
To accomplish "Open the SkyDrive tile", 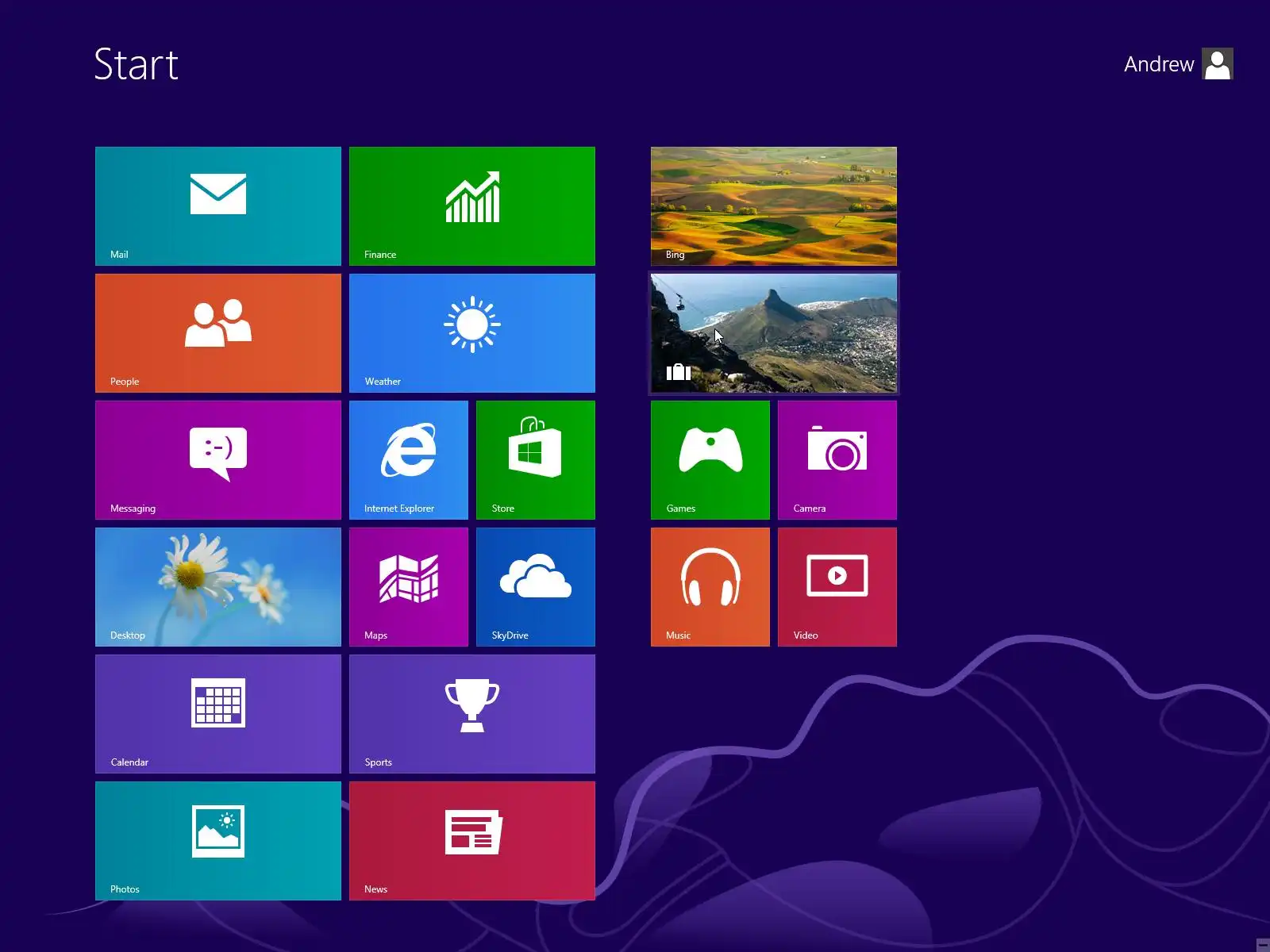I will coord(536,587).
